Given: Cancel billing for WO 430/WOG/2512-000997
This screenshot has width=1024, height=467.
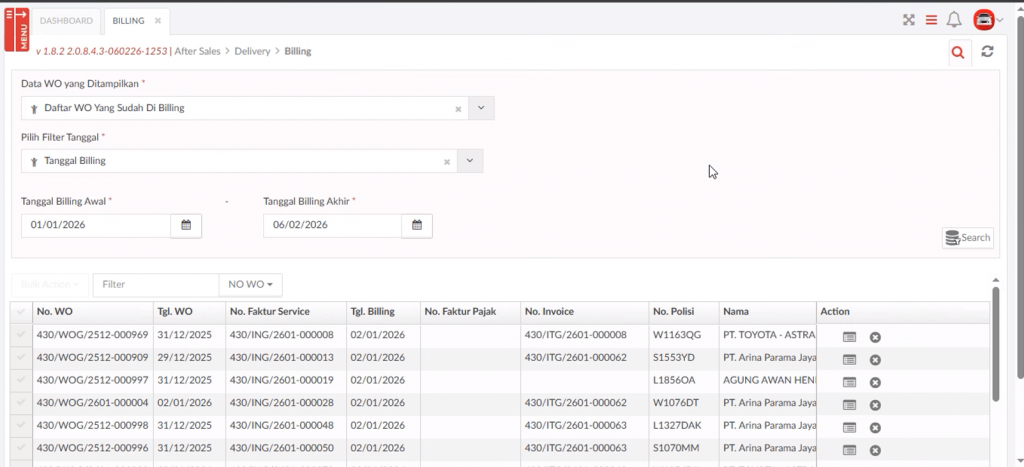Looking at the screenshot, I should pos(875,382).
